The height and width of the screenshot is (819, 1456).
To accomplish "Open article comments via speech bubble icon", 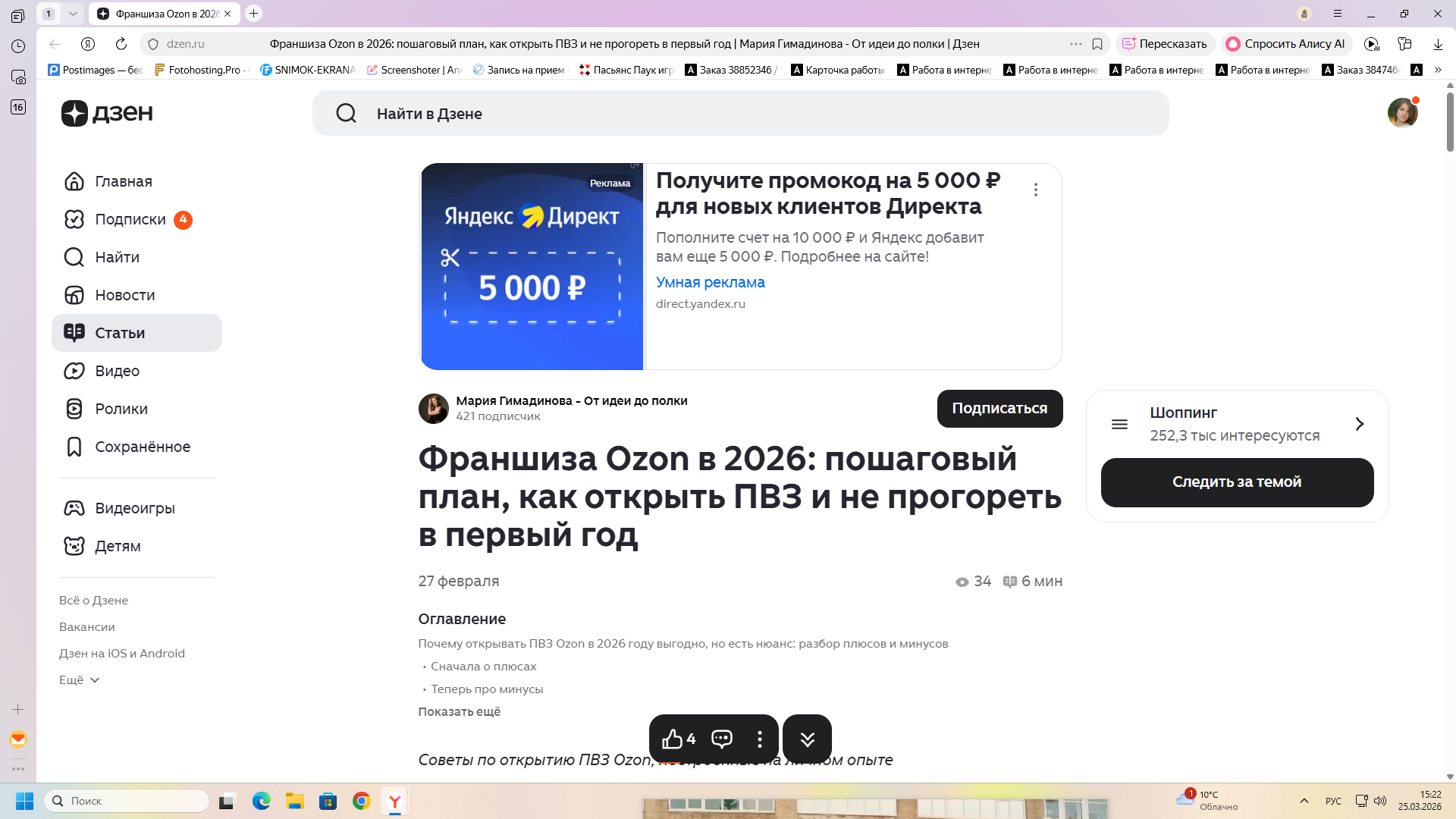I will pyautogui.click(x=721, y=739).
